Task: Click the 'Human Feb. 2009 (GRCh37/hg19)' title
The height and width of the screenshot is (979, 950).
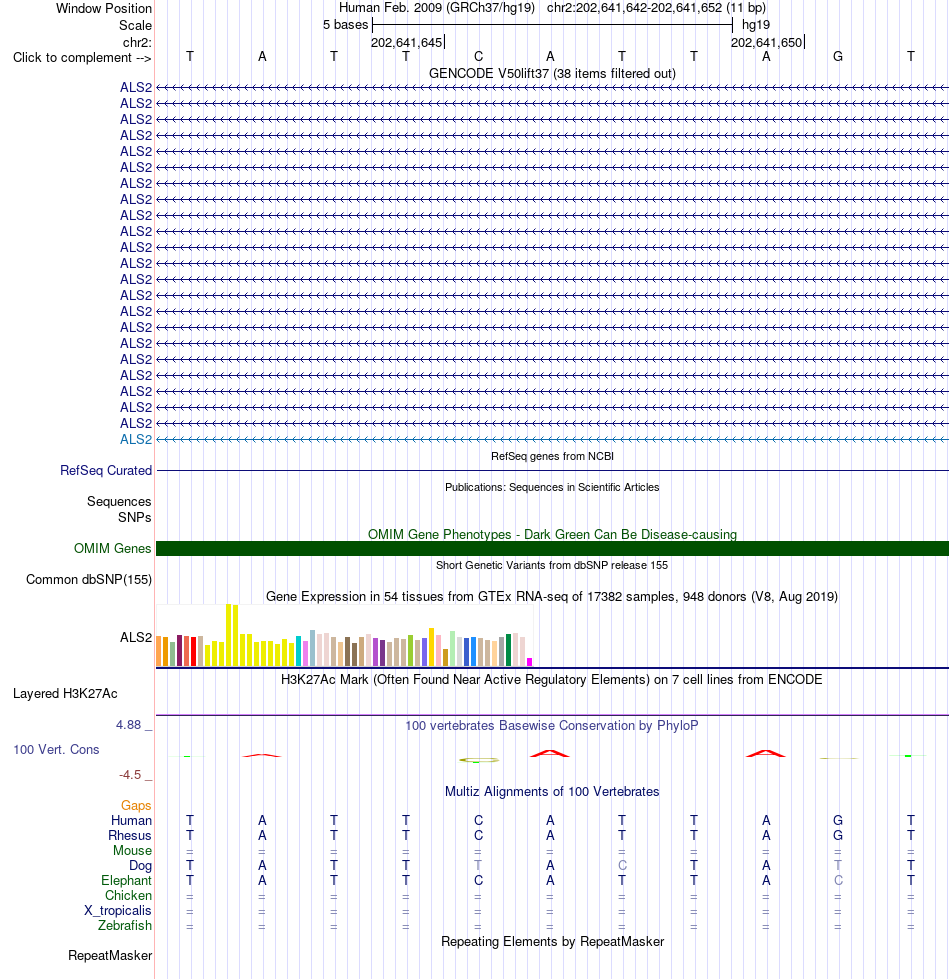Action: click(437, 8)
